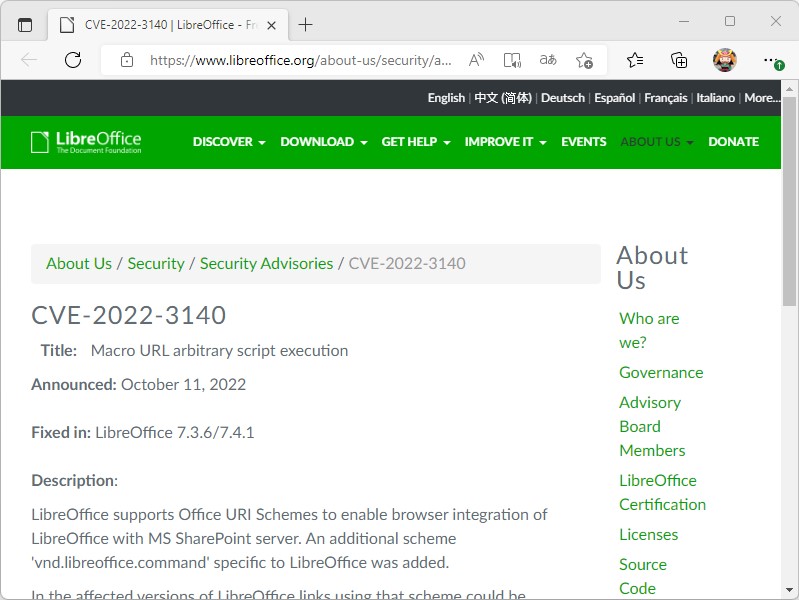Switch site language to Deutsch
799x600 pixels.
(x=563, y=98)
